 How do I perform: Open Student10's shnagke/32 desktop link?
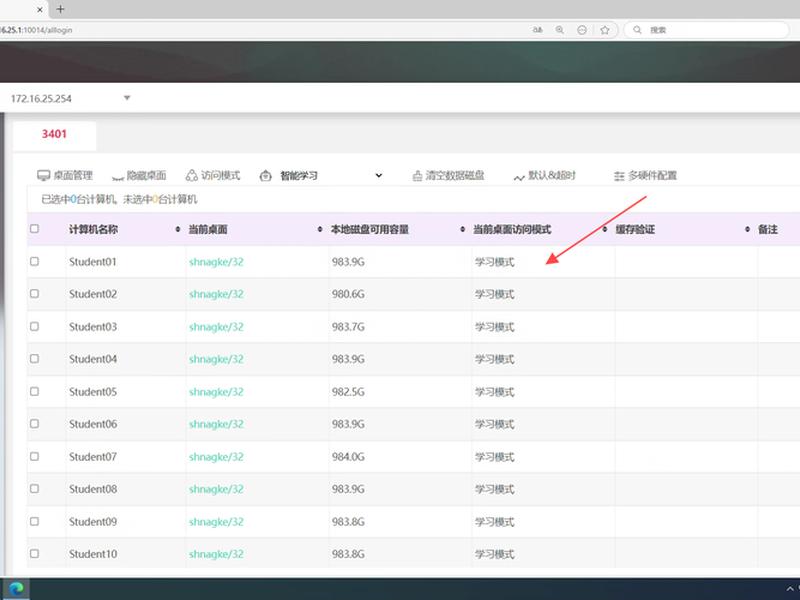216,554
